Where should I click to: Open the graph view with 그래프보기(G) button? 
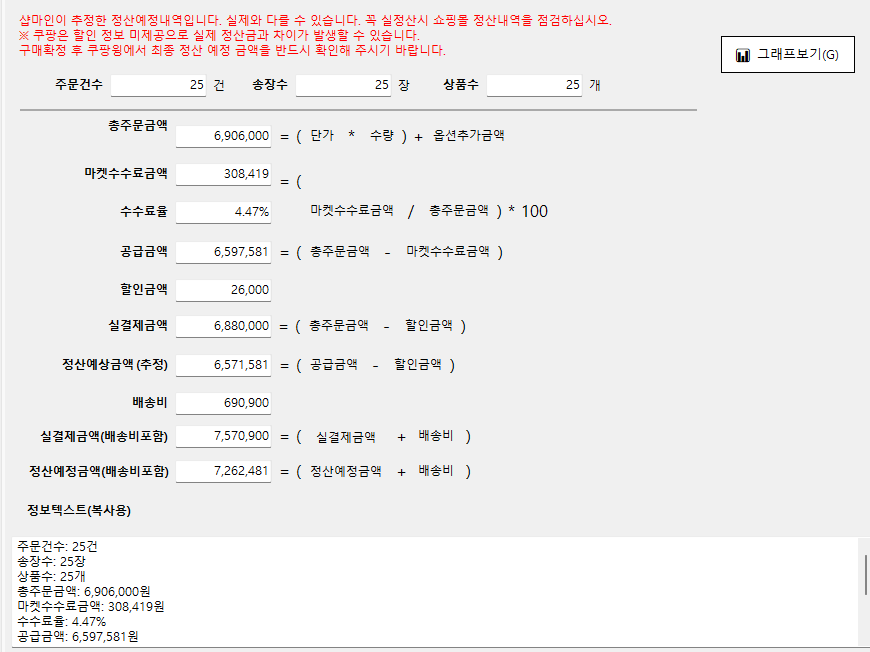788,55
